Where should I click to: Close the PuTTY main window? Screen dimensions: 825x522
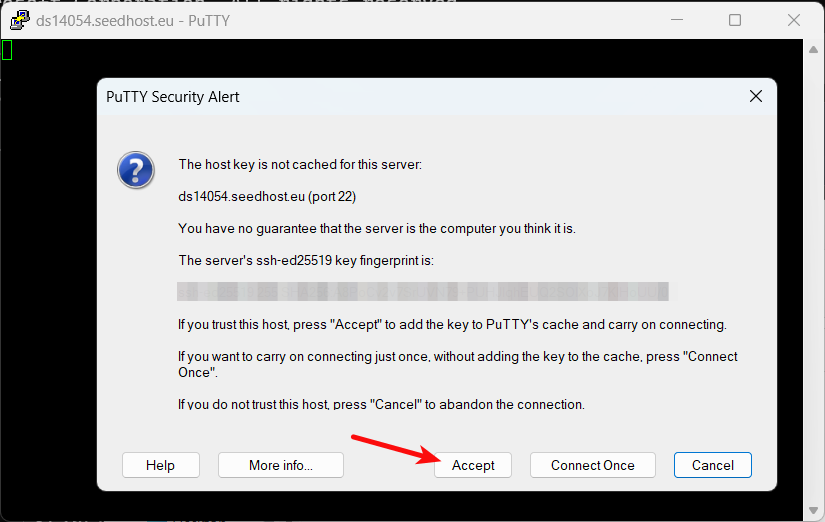(x=793, y=20)
